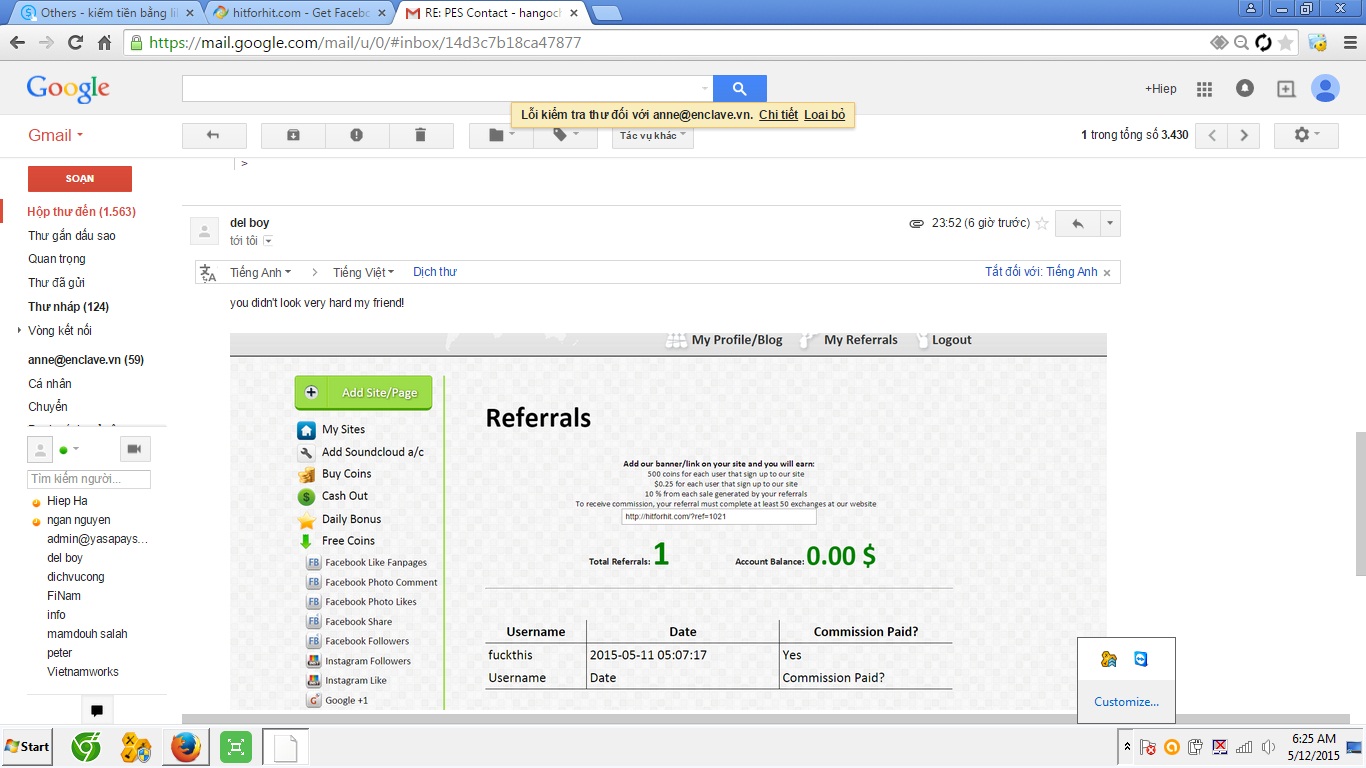Open 'Hộp thư đến (1.563)' inbox folder
The image size is (1366, 768).
pyautogui.click(x=82, y=212)
